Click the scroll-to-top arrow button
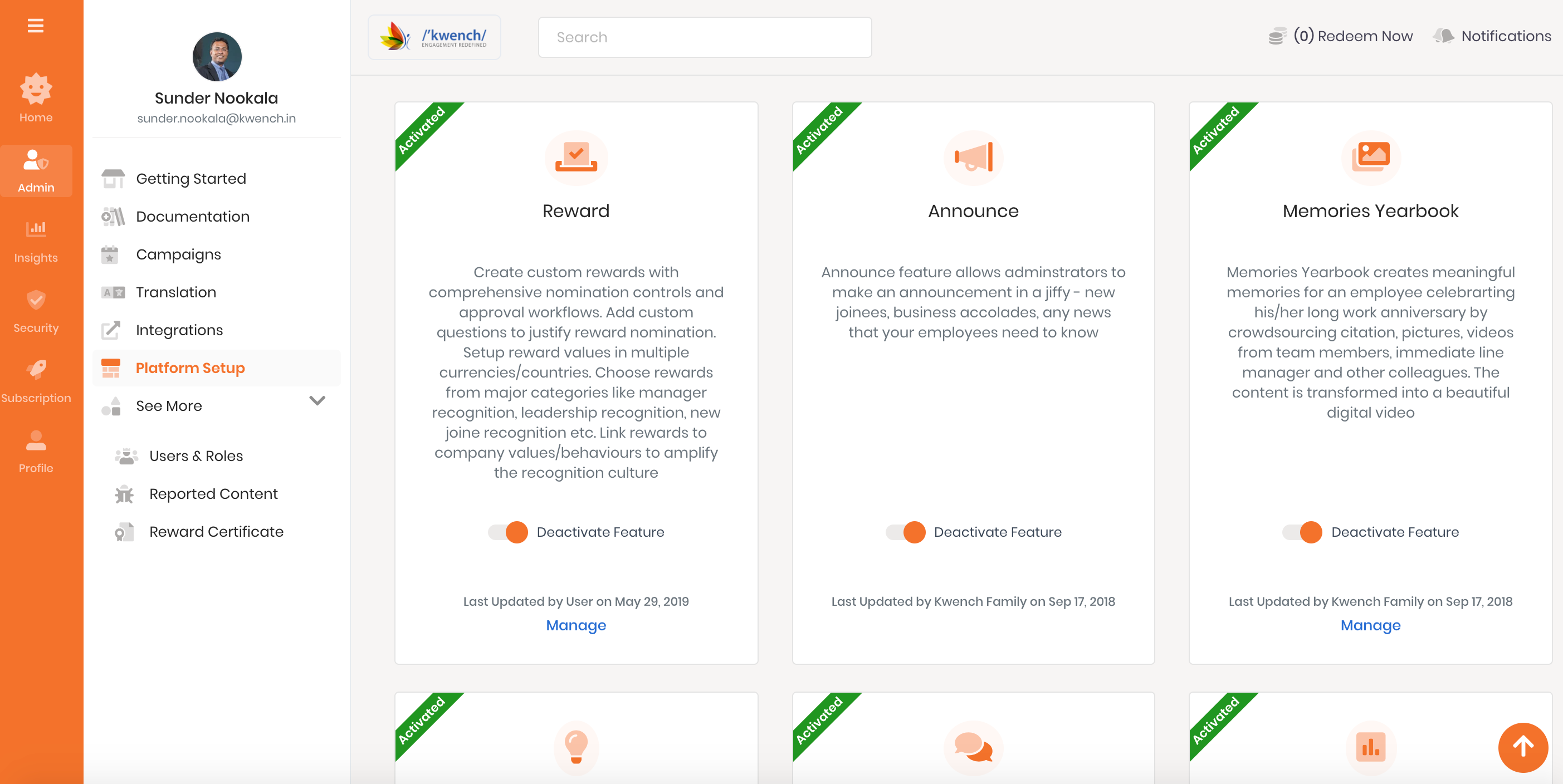Viewport: 1563px width, 784px height. pos(1522,746)
